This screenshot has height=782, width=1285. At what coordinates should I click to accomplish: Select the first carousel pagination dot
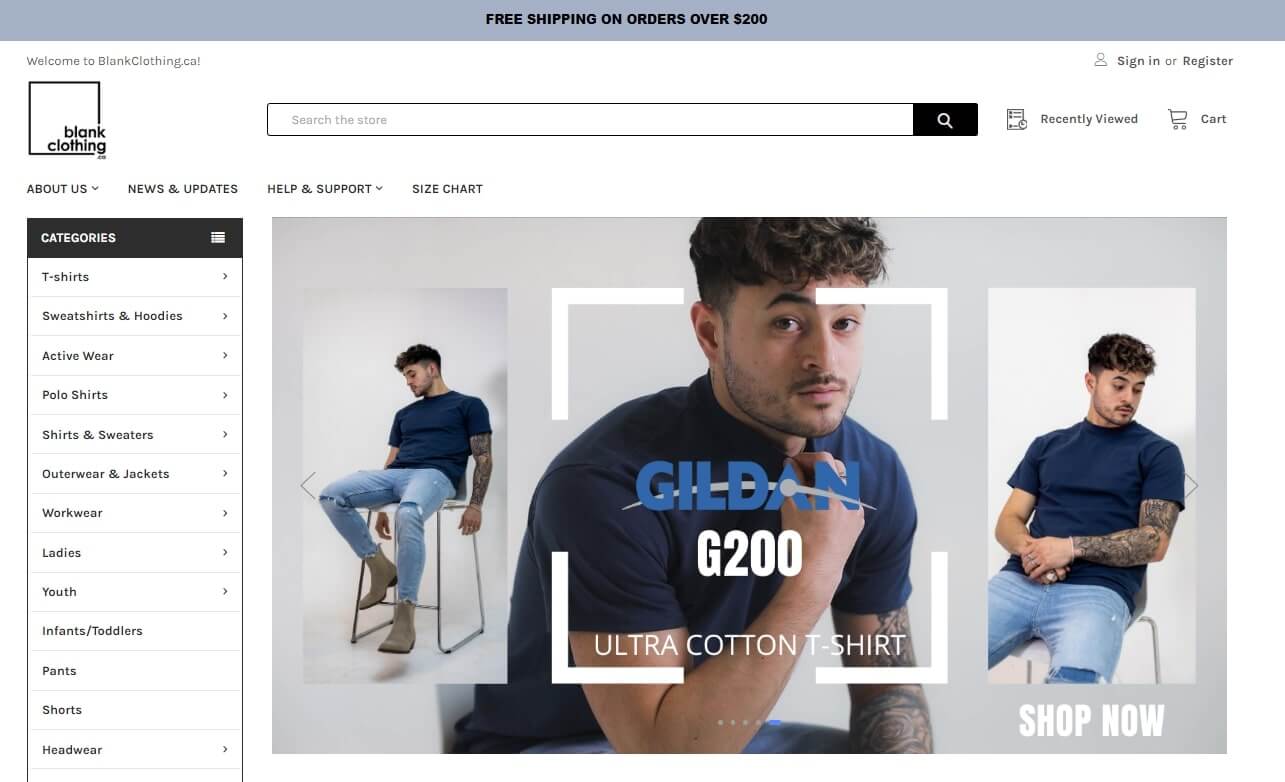(x=720, y=722)
